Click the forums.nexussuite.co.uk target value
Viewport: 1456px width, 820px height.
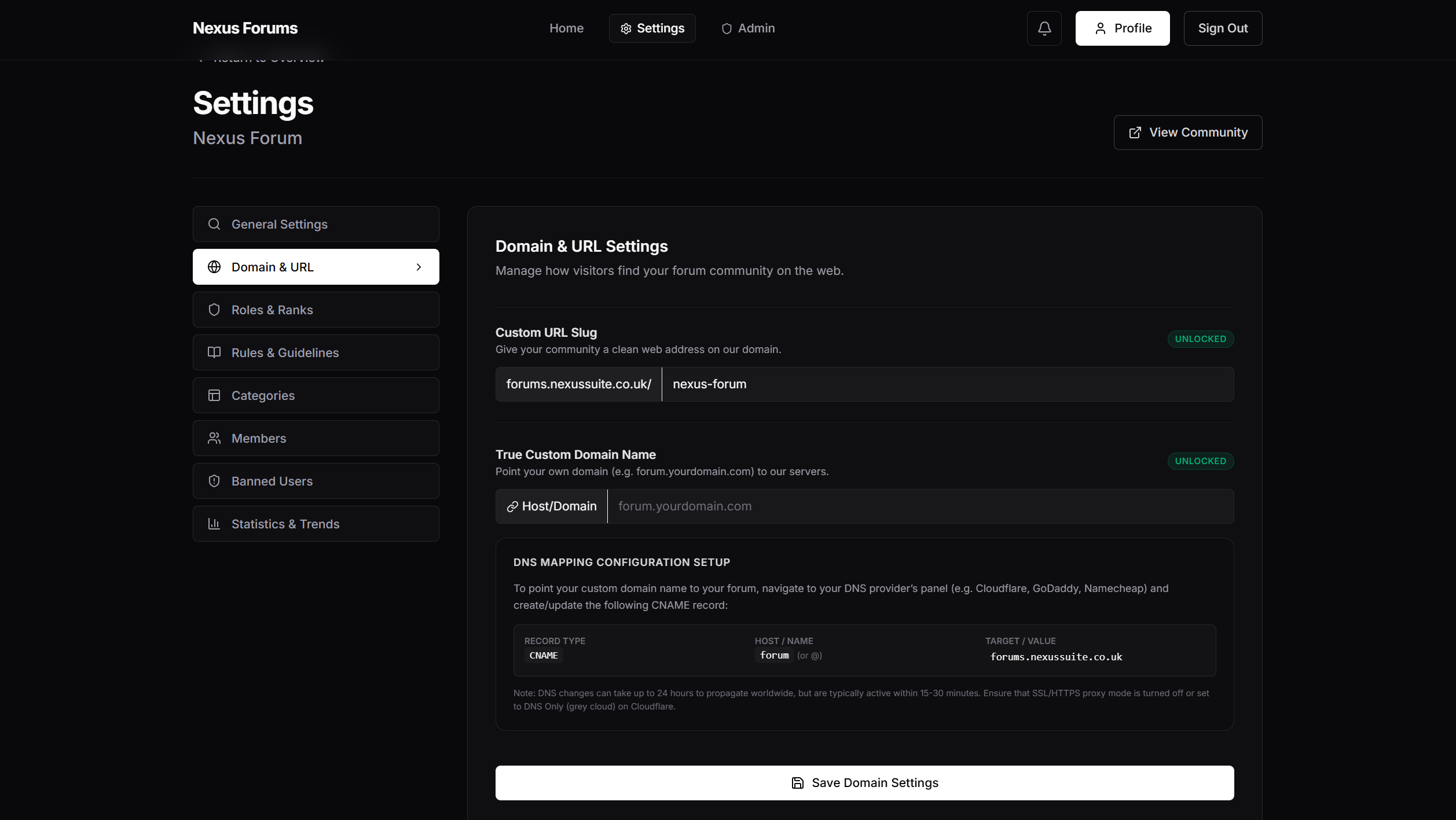1056,657
